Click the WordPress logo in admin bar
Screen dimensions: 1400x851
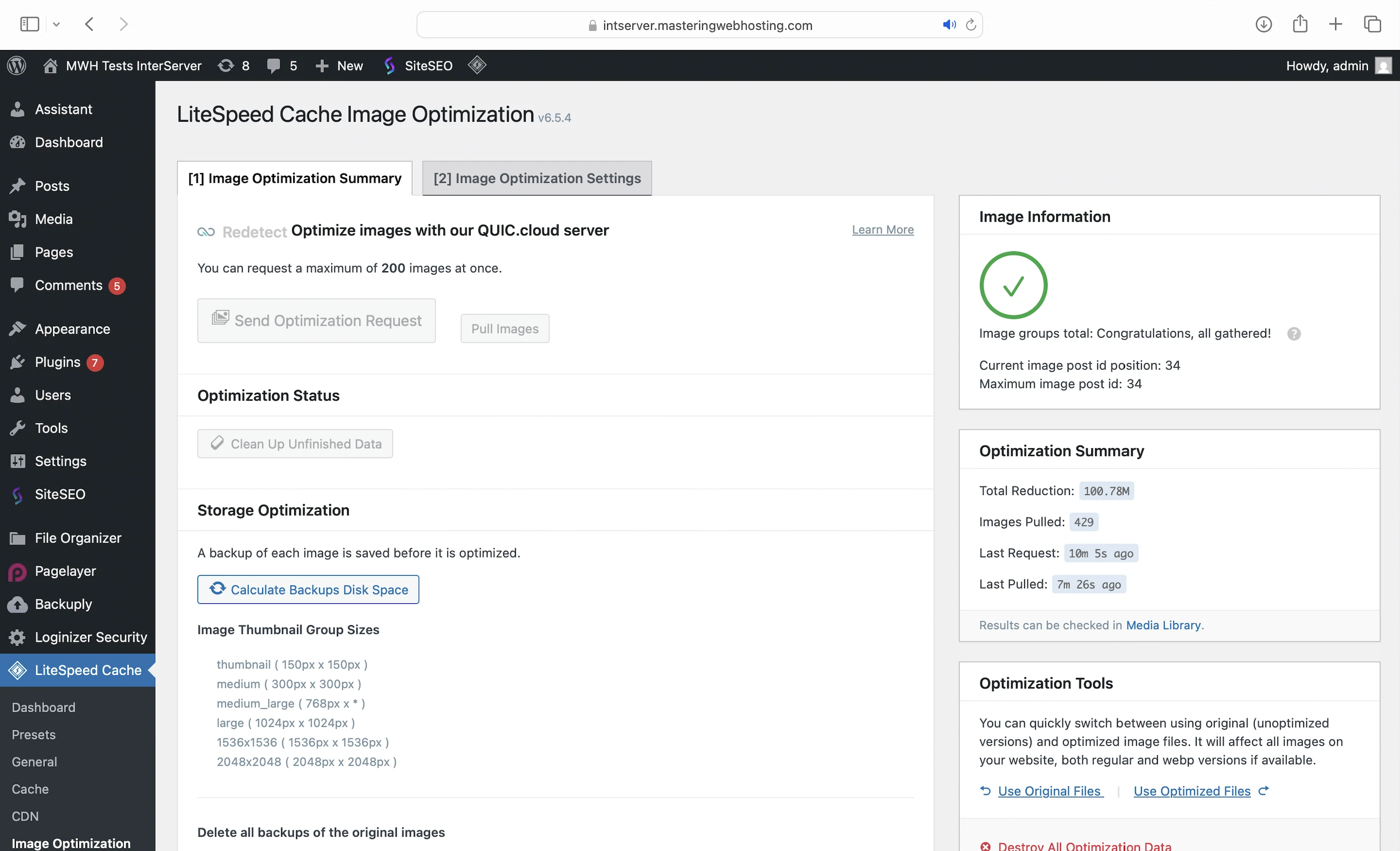[16, 65]
